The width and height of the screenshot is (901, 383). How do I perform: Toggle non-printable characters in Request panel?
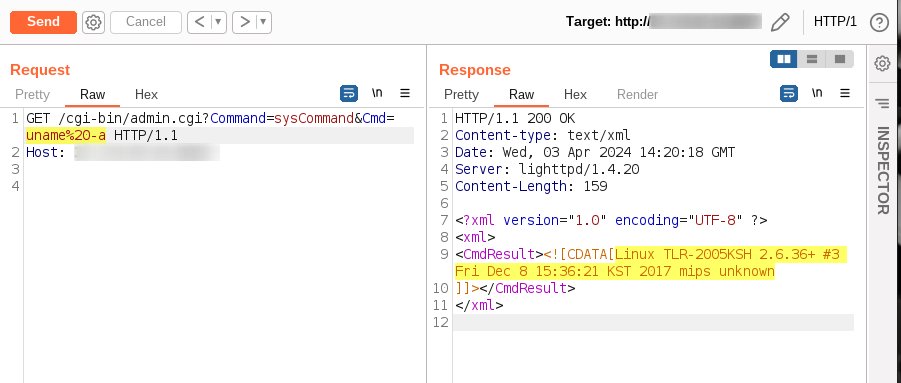pyautogui.click(x=377, y=93)
